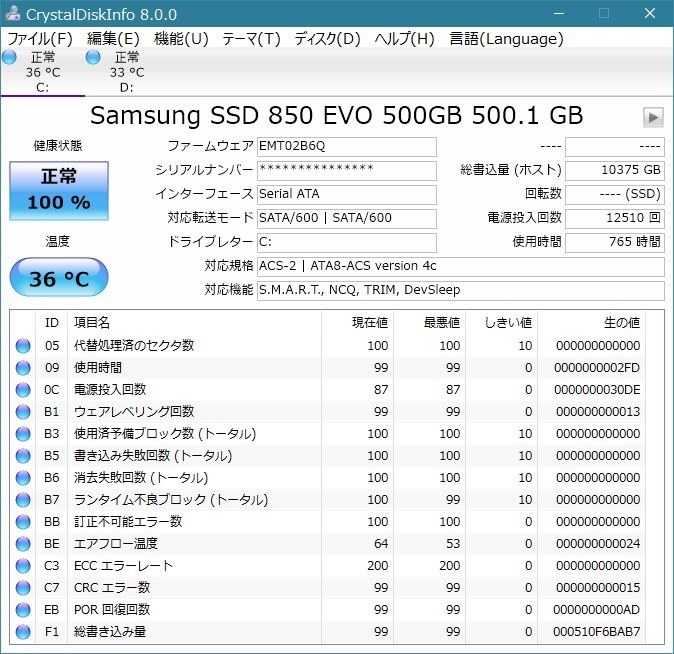Click the しきい値 column header
This screenshot has height=654, width=674.
509,322
